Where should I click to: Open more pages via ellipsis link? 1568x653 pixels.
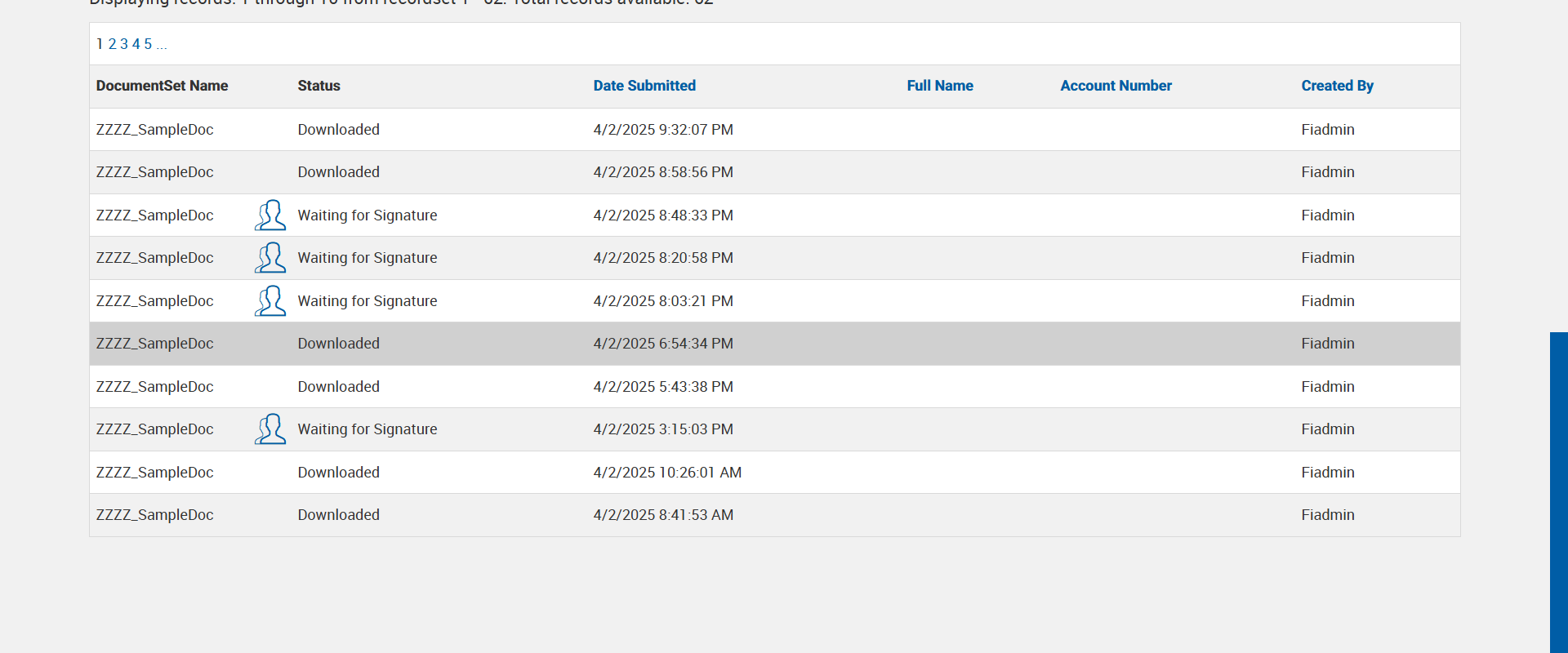(x=162, y=44)
